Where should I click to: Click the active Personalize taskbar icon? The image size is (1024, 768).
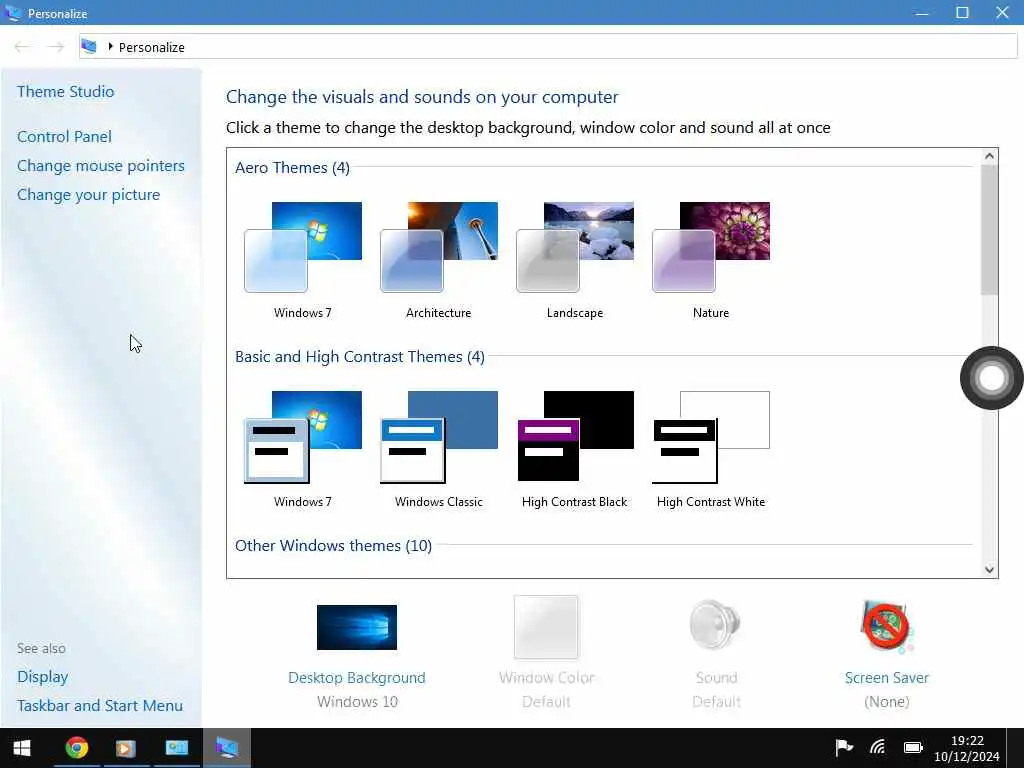[x=227, y=748]
